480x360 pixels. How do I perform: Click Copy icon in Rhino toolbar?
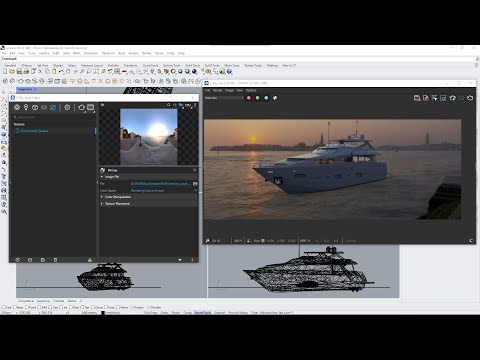[x=47, y=71]
